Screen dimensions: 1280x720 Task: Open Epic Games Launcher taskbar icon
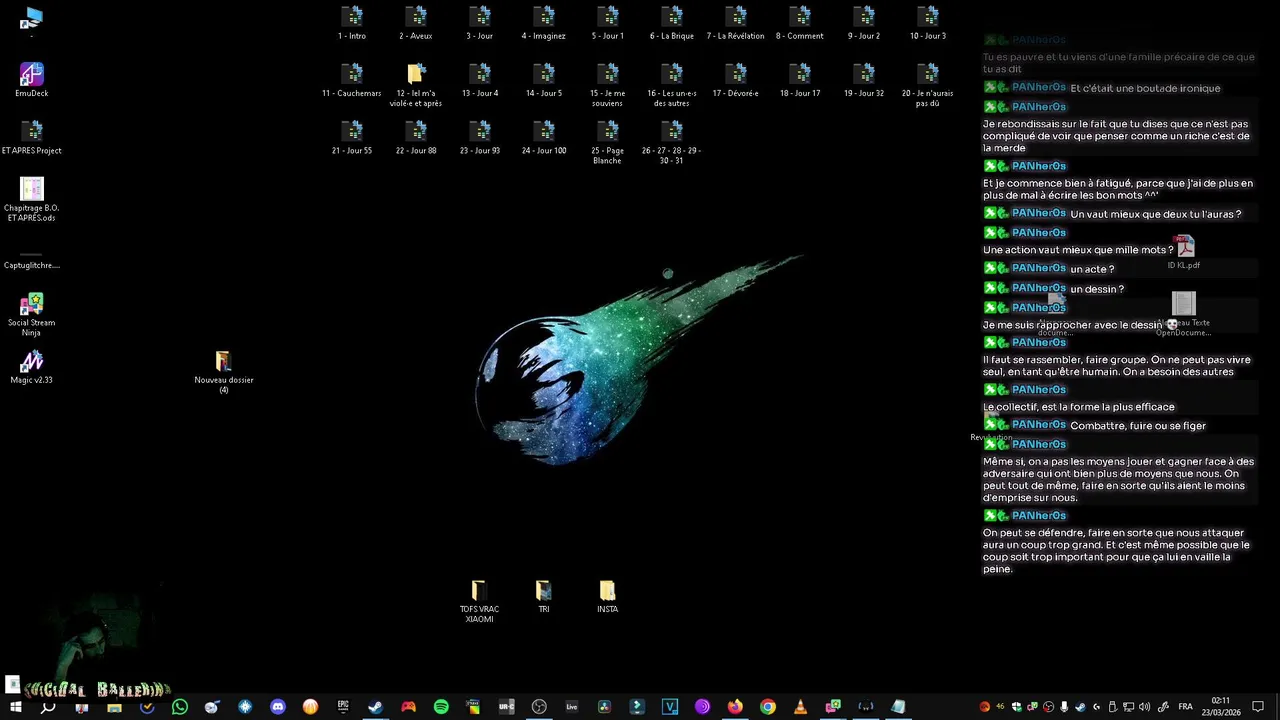click(x=343, y=707)
